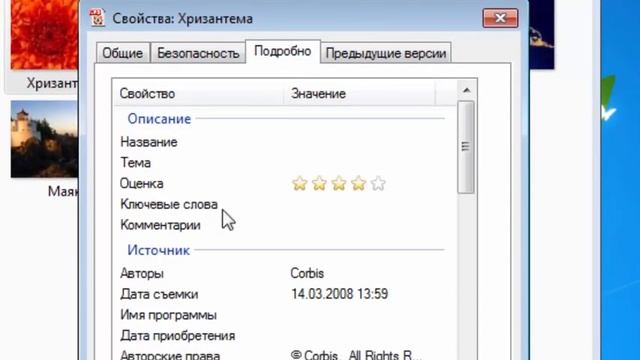Click the Corbis author value
The width and height of the screenshot is (640, 360).
click(x=307, y=273)
